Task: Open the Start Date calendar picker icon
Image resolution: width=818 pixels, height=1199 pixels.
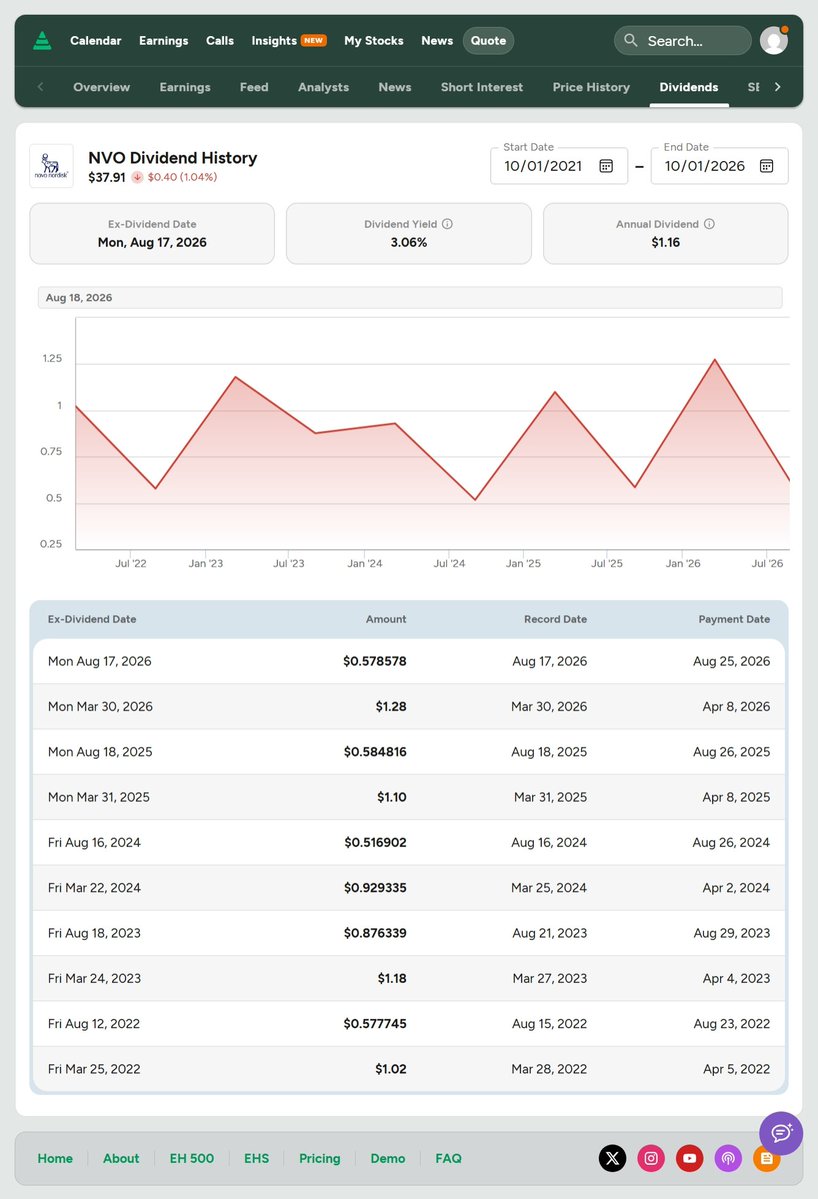Action: tap(606, 166)
